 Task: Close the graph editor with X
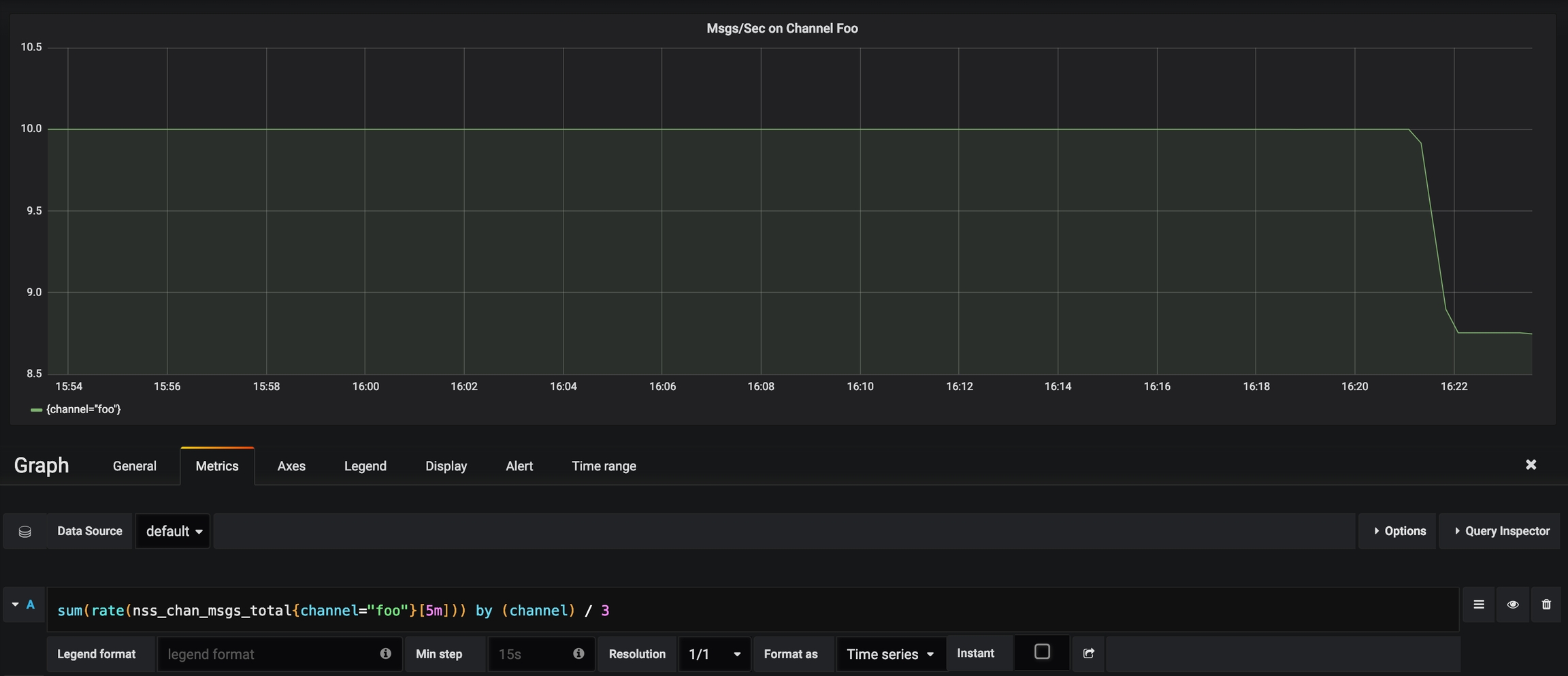[1531, 464]
